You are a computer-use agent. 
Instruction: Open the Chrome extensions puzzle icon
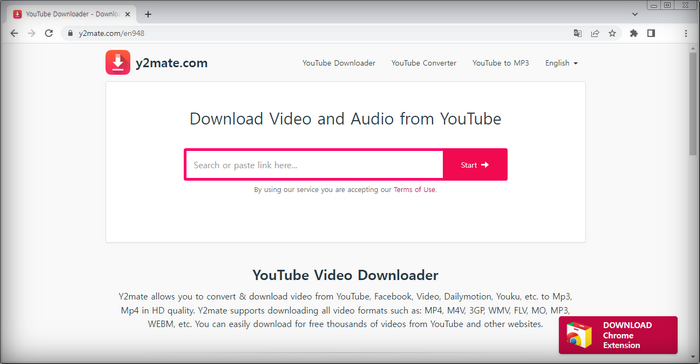click(x=633, y=33)
